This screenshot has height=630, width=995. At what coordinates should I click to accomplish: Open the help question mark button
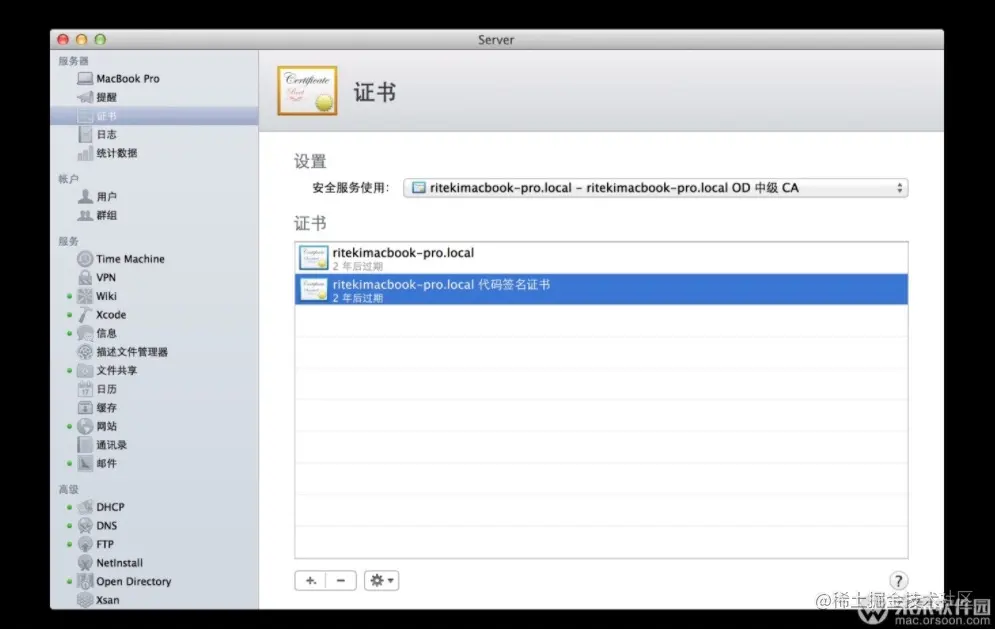898,581
